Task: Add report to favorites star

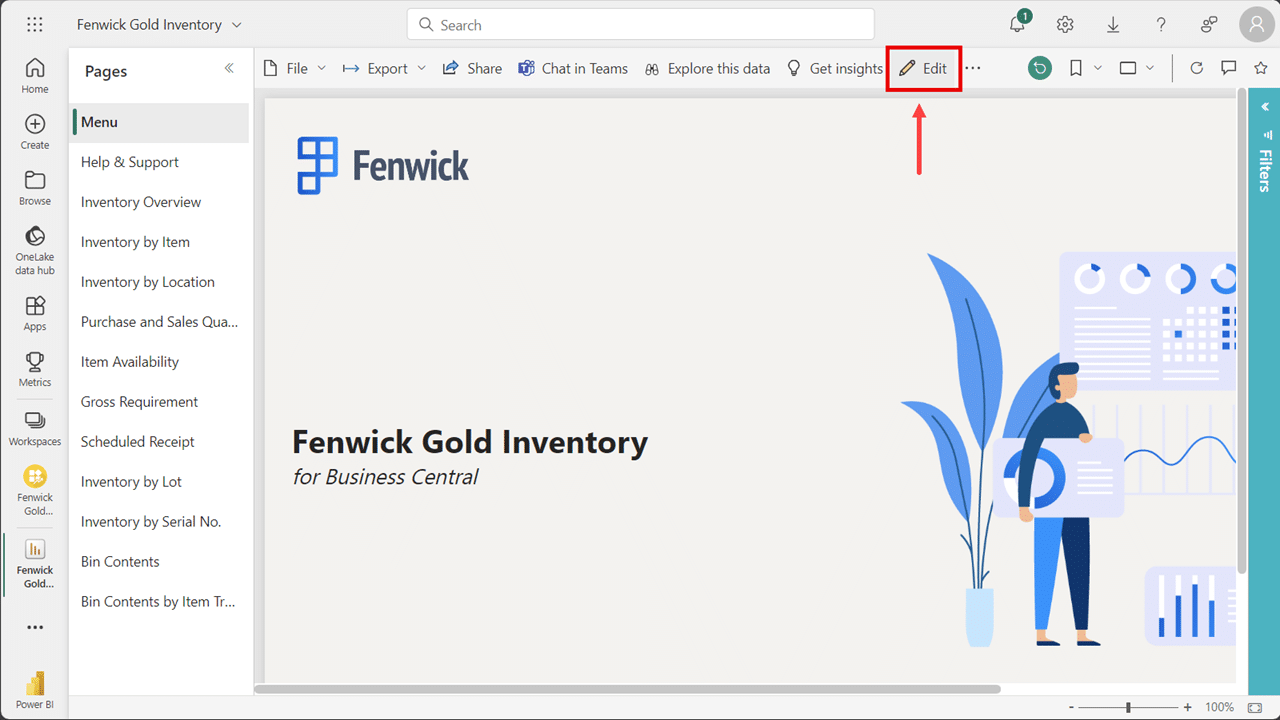Action: [1260, 68]
